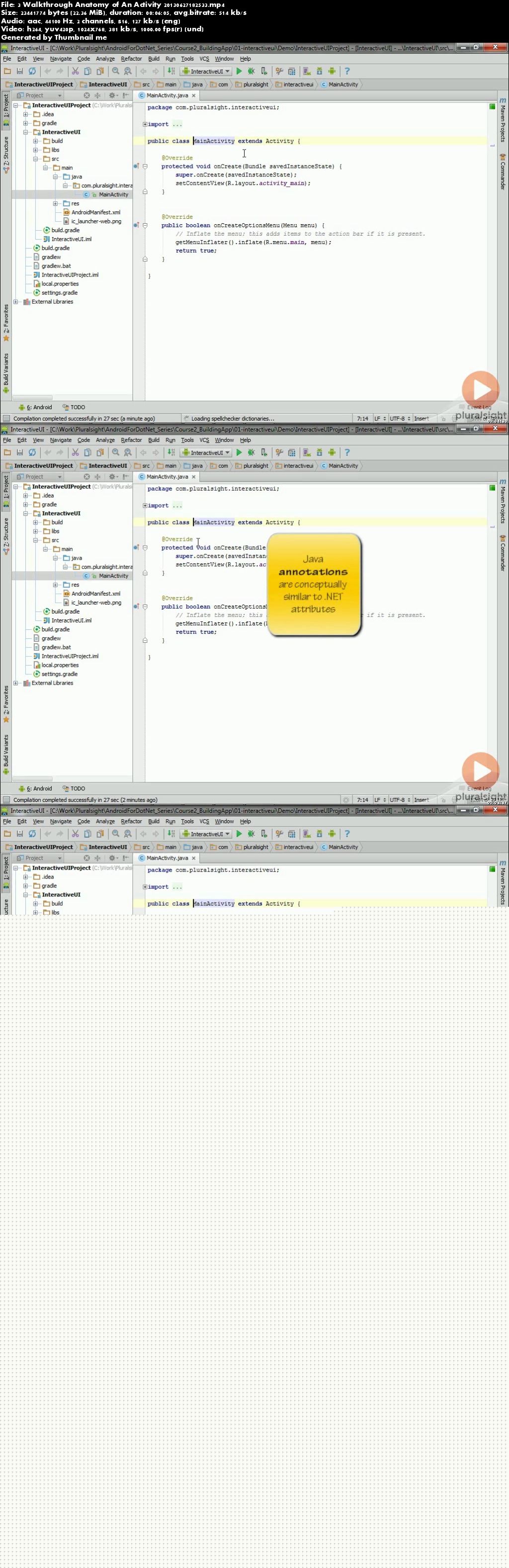
Task: Click onCreate override gutter icon in first frame
Action: coord(136,166)
